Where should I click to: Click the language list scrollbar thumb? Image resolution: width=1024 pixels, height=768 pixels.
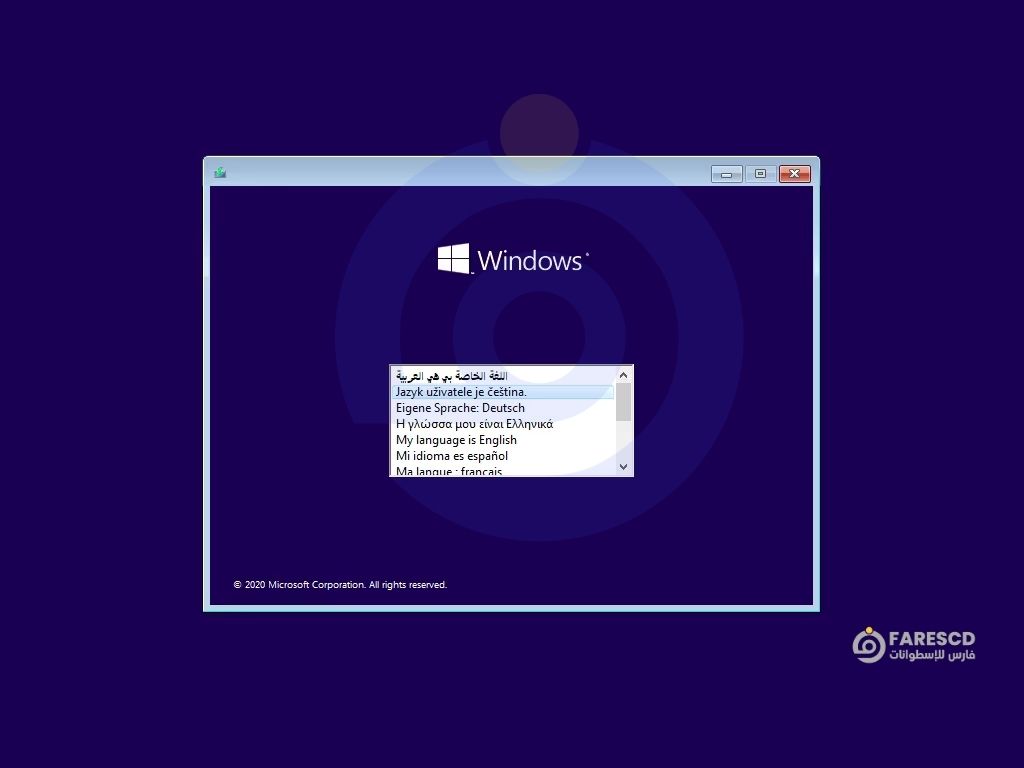pyautogui.click(x=623, y=402)
